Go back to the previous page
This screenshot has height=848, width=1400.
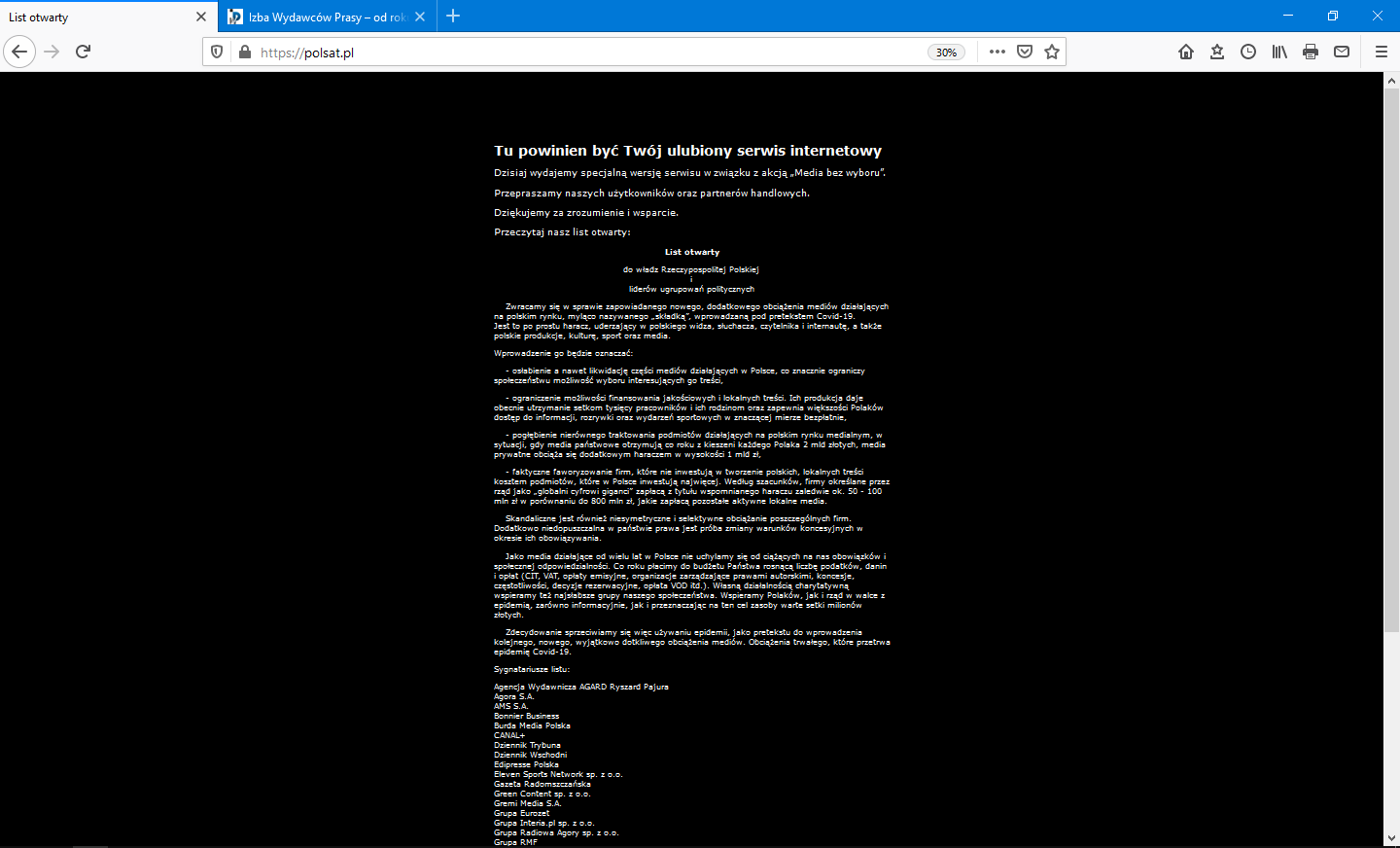point(19,52)
